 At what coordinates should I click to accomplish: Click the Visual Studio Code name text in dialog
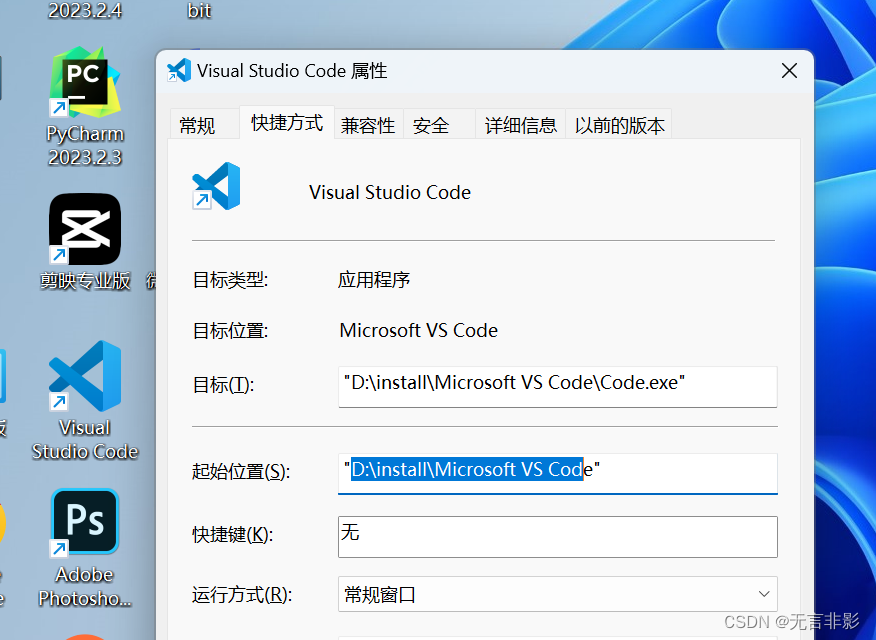390,192
